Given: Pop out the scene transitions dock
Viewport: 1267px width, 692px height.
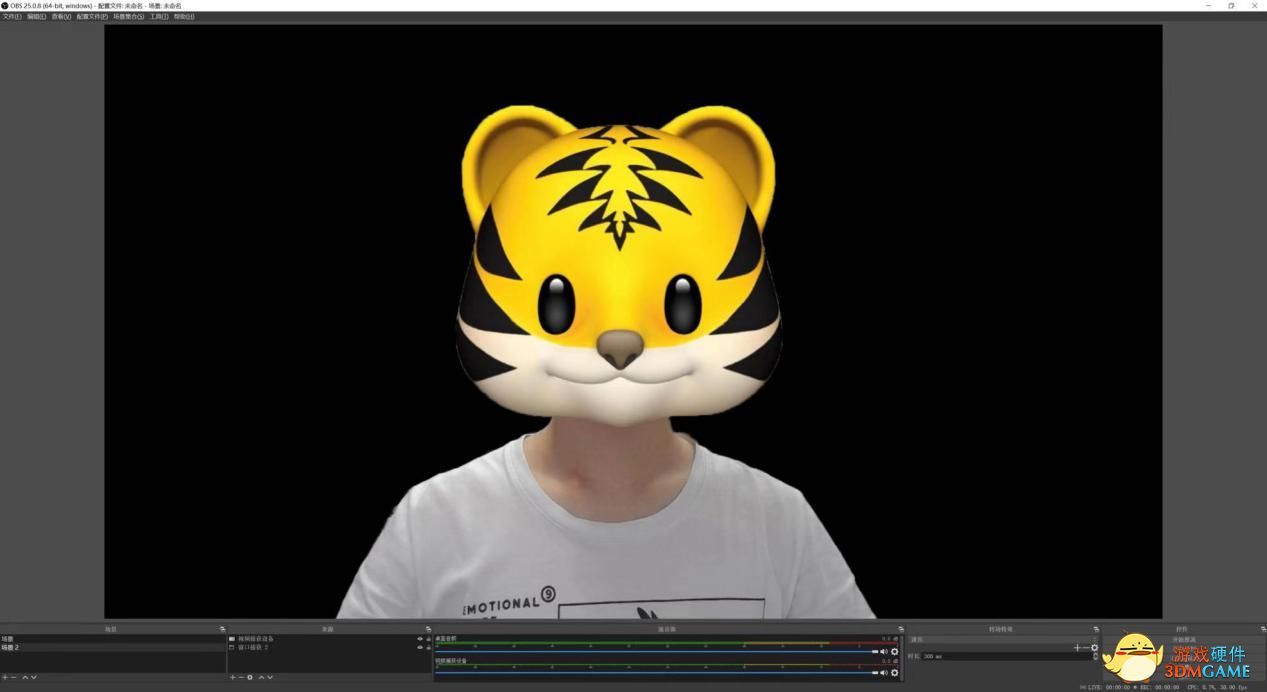Looking at the screenshot, I should [x=1096, y=629].
